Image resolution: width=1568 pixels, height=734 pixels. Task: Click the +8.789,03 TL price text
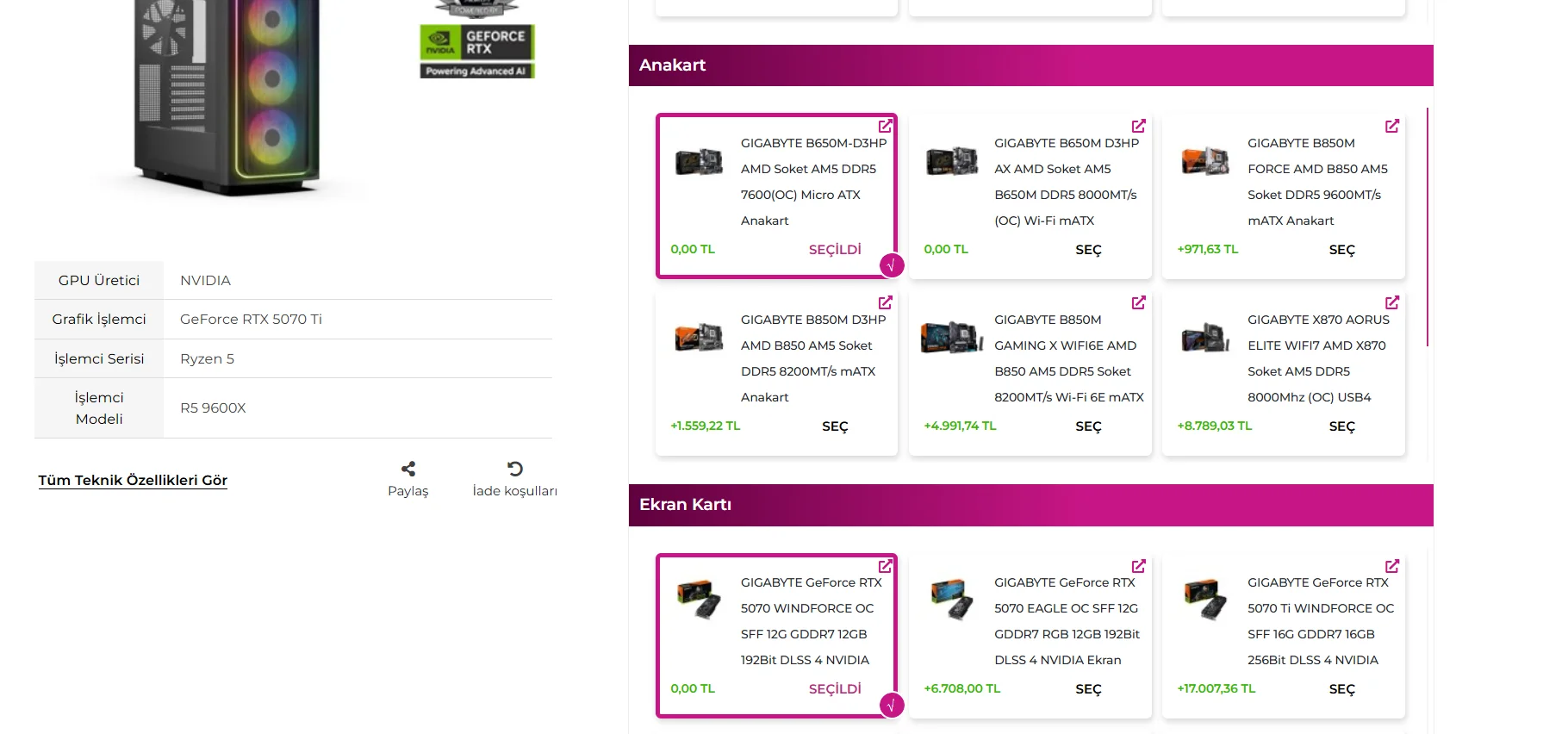coord(1214,426)
